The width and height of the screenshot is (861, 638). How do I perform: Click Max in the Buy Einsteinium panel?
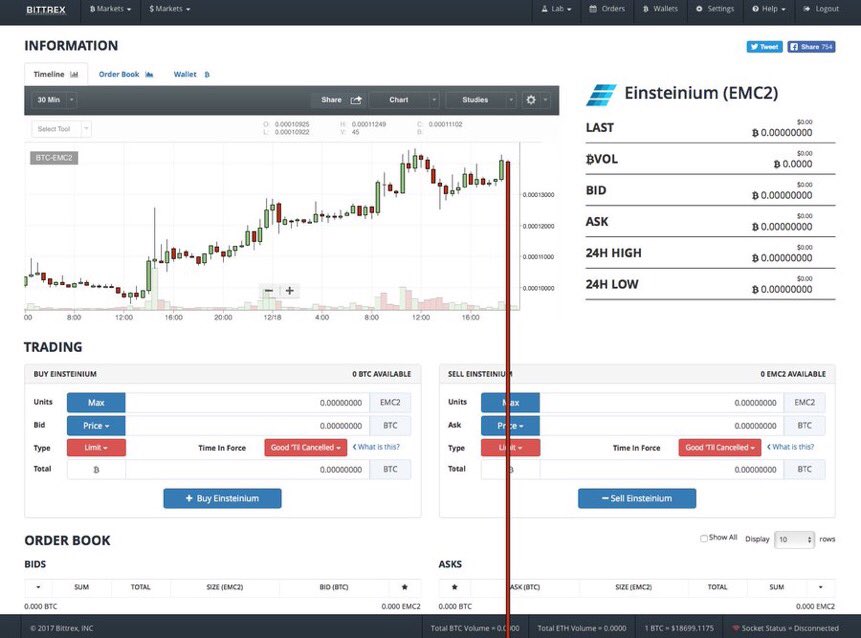[x=96, y=402]
